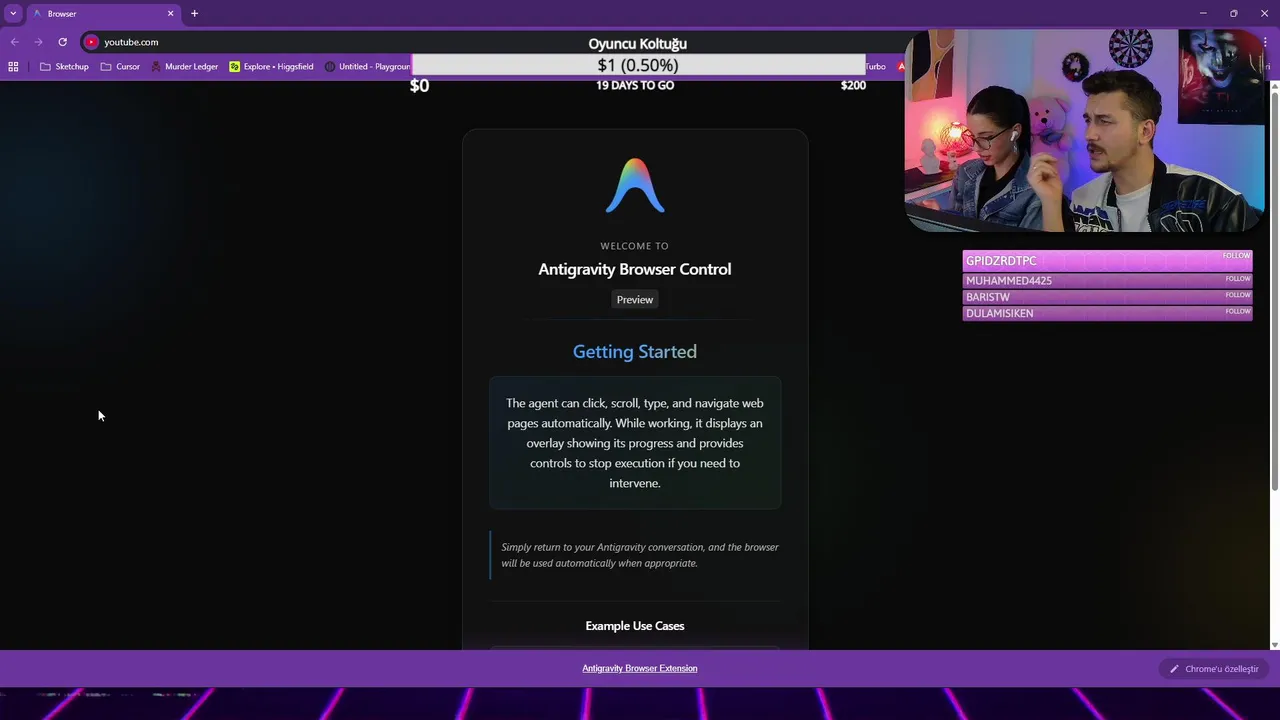The width and height of the screenshot is (1280, 720).
Task: Click BARISTW follower entry
Action: click(1107, 297)
